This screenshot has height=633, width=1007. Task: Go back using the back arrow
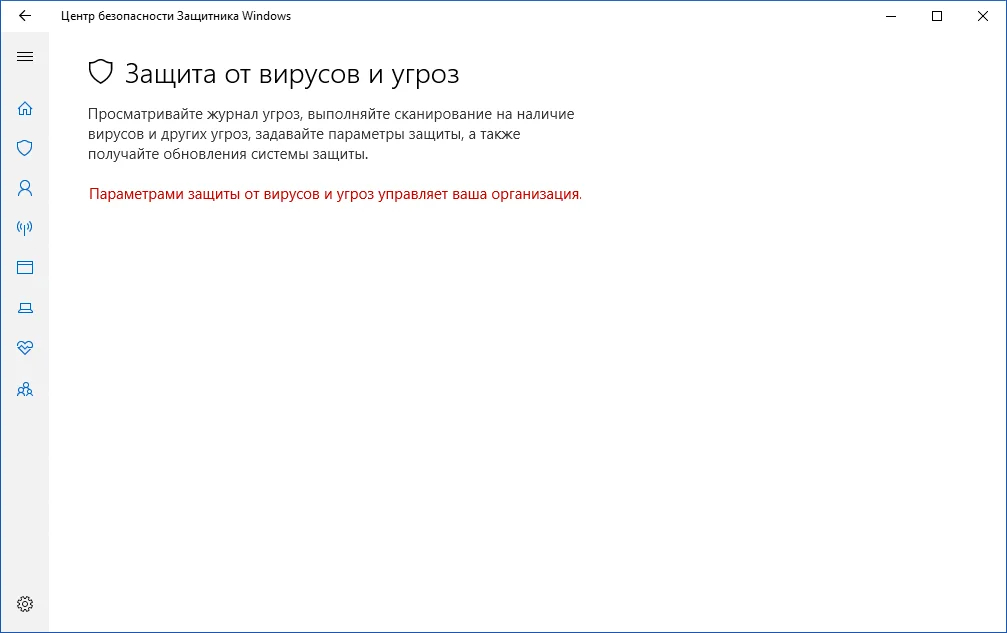[25, 16]
